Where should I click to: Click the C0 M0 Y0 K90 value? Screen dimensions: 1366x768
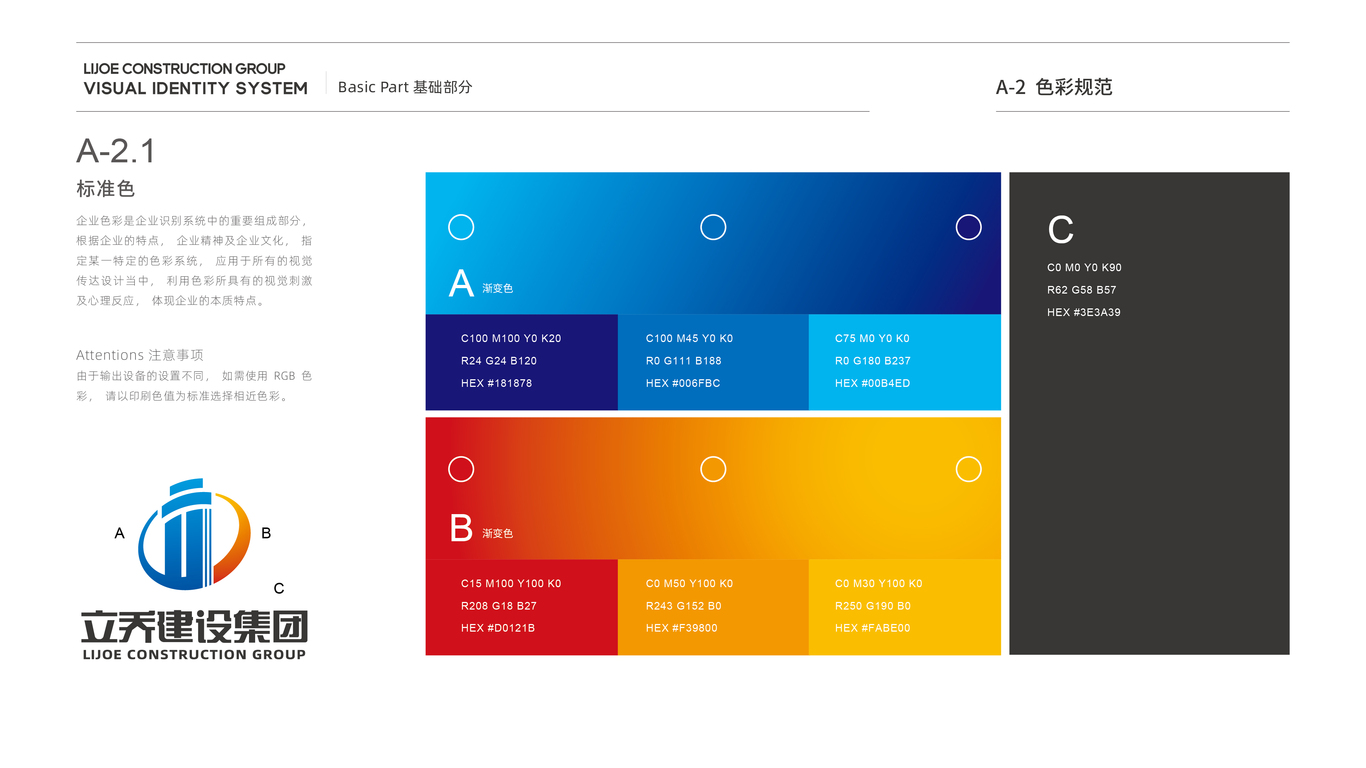click(x=1084, y=268)
